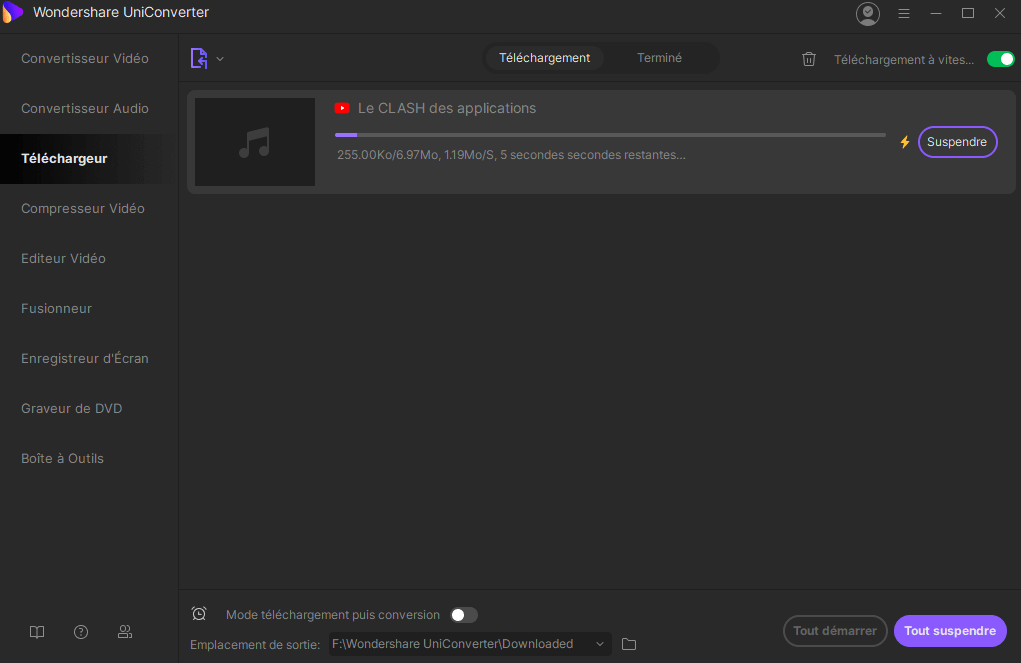This screenshot has height=663, width=1021.
Task: Switch to the Terminé tab
Action: (659, 58)
